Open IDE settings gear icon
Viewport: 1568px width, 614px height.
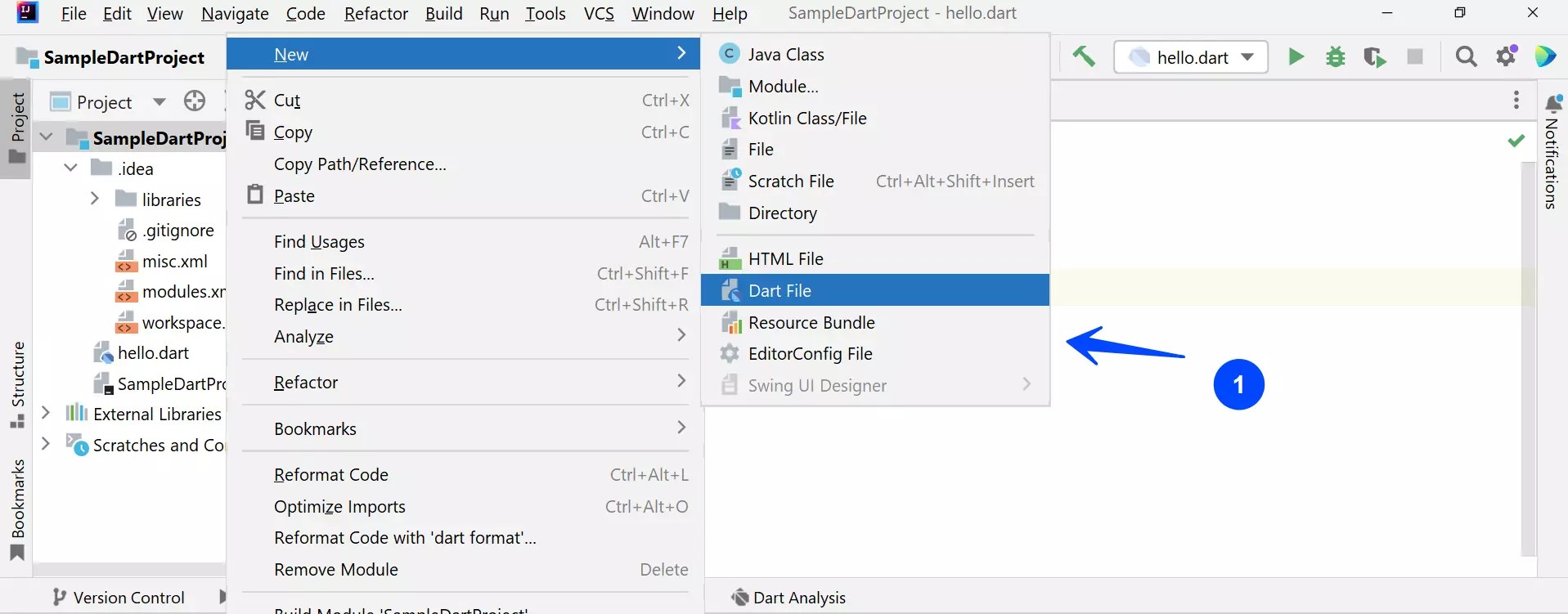1507,56
